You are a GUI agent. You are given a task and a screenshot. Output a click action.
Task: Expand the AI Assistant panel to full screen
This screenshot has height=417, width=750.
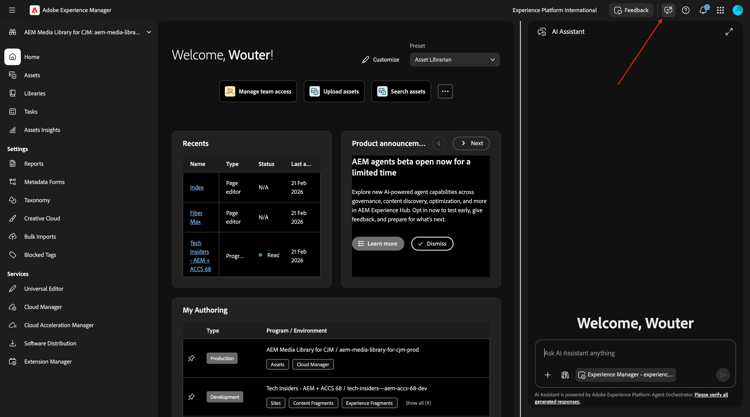(729, 32)
